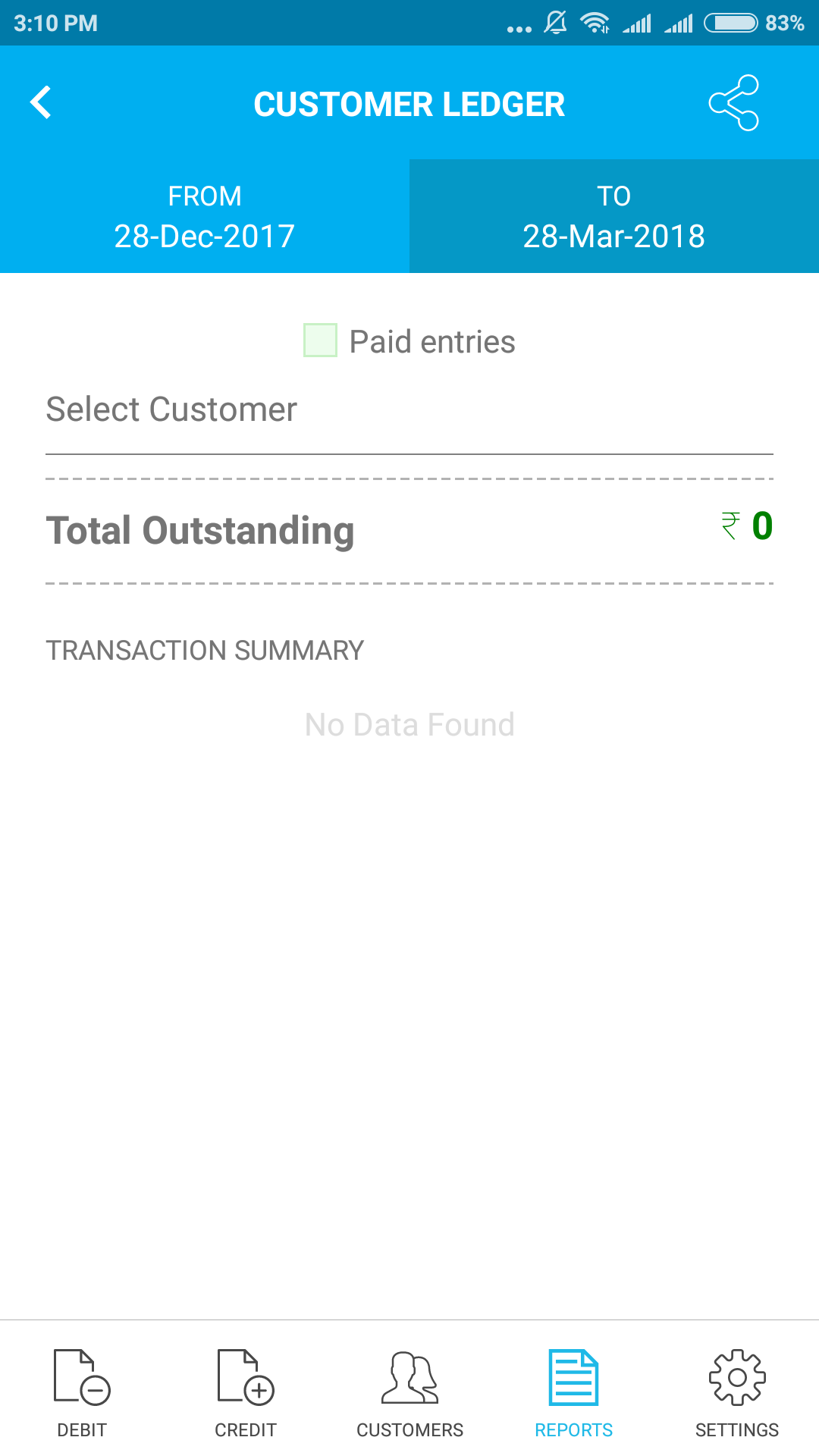The width and height of the screenshot is (819, 1456).
Task: Open the Credit document icon
Action: [246, 1376]
